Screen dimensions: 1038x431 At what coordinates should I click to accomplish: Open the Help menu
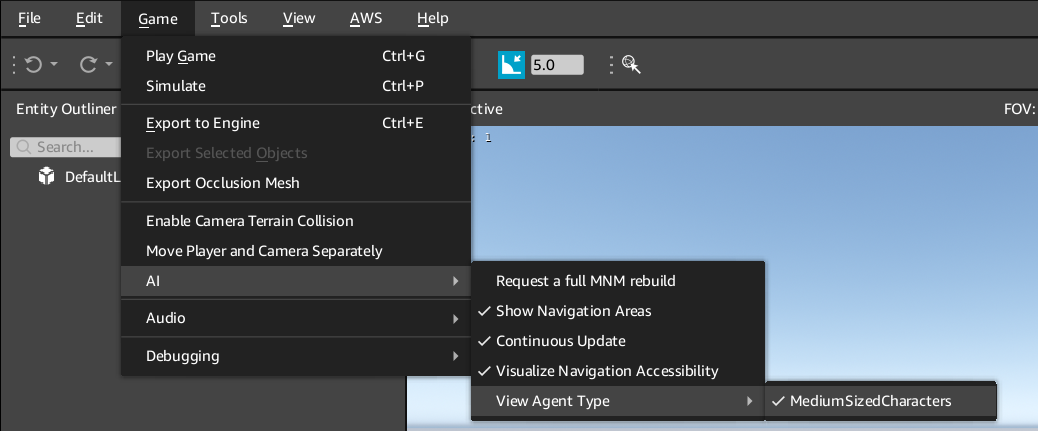pos(433,18)
